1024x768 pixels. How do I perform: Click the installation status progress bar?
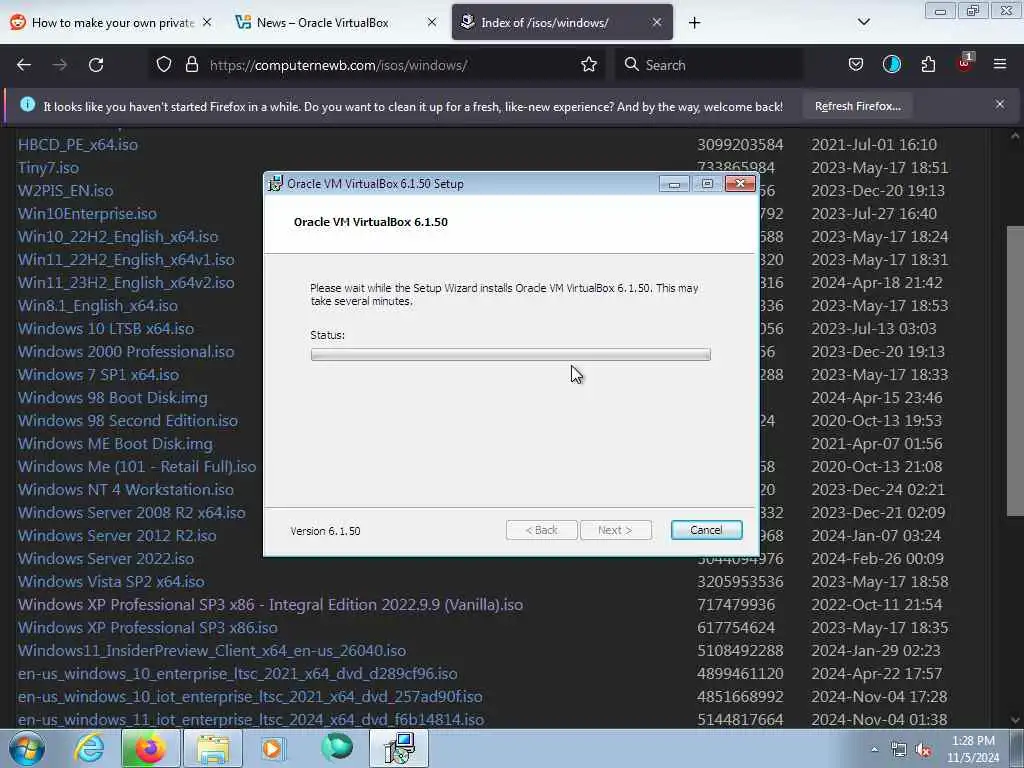point(511,354)
